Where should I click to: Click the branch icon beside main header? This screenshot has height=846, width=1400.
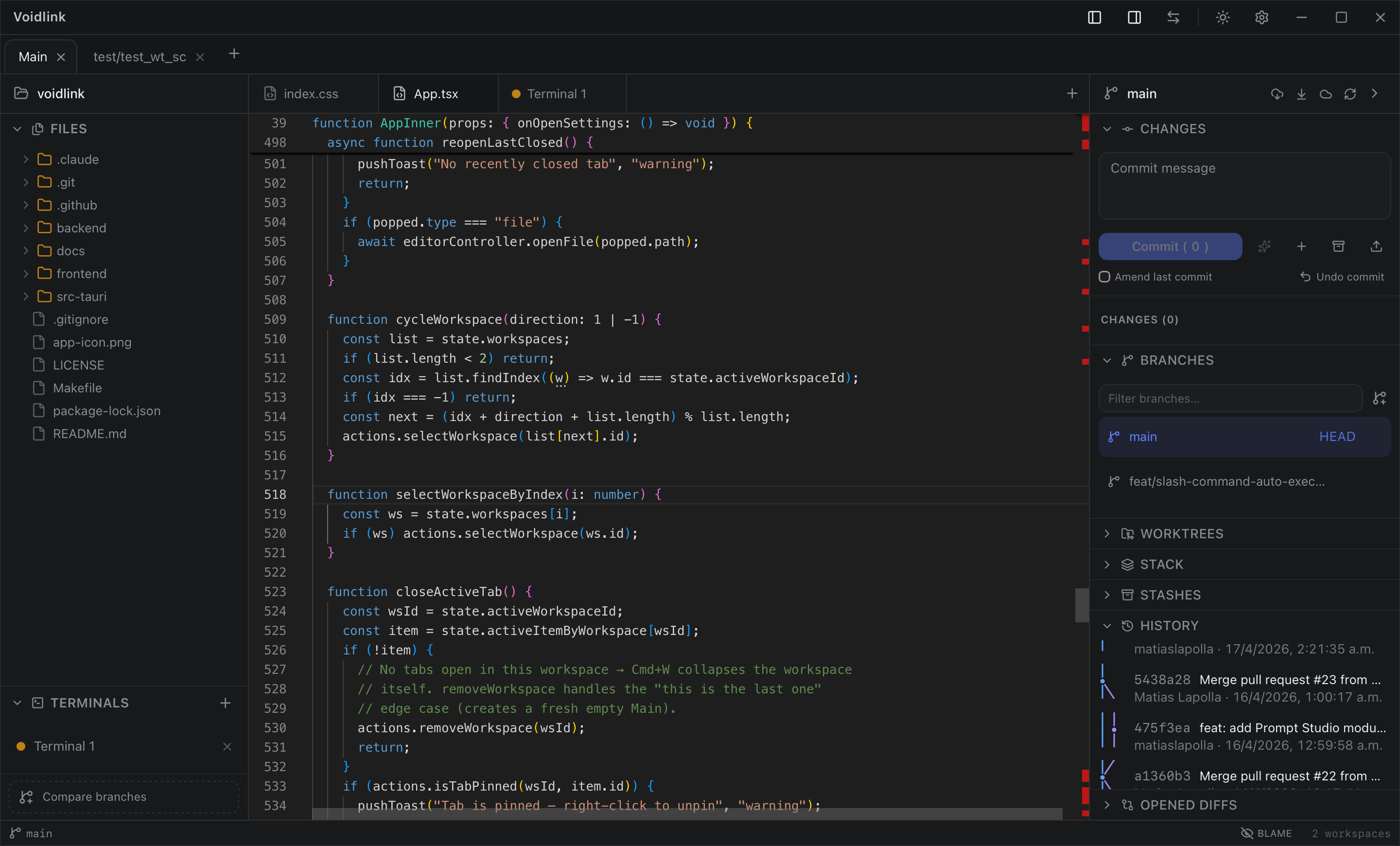click(1111, 94)
